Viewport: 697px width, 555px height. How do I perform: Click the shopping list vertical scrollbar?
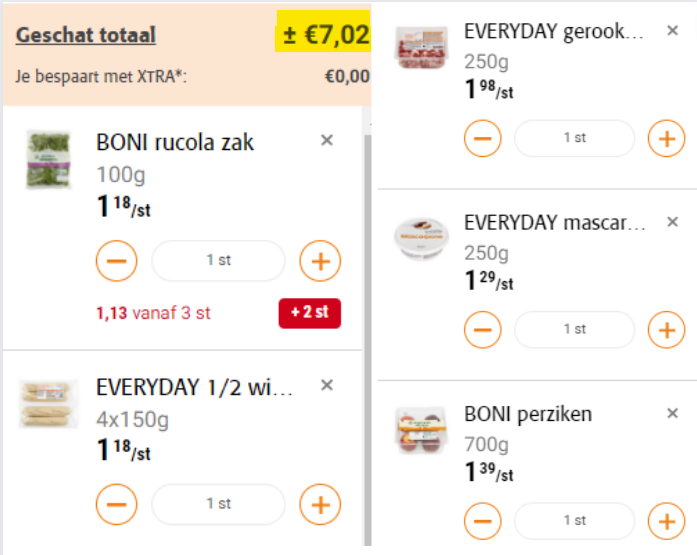pos(368,340)
